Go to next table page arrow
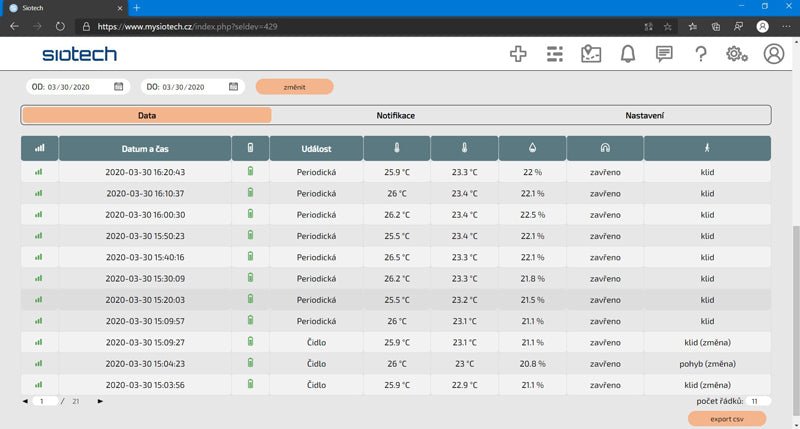800x429 pixels. pos(100,401)
